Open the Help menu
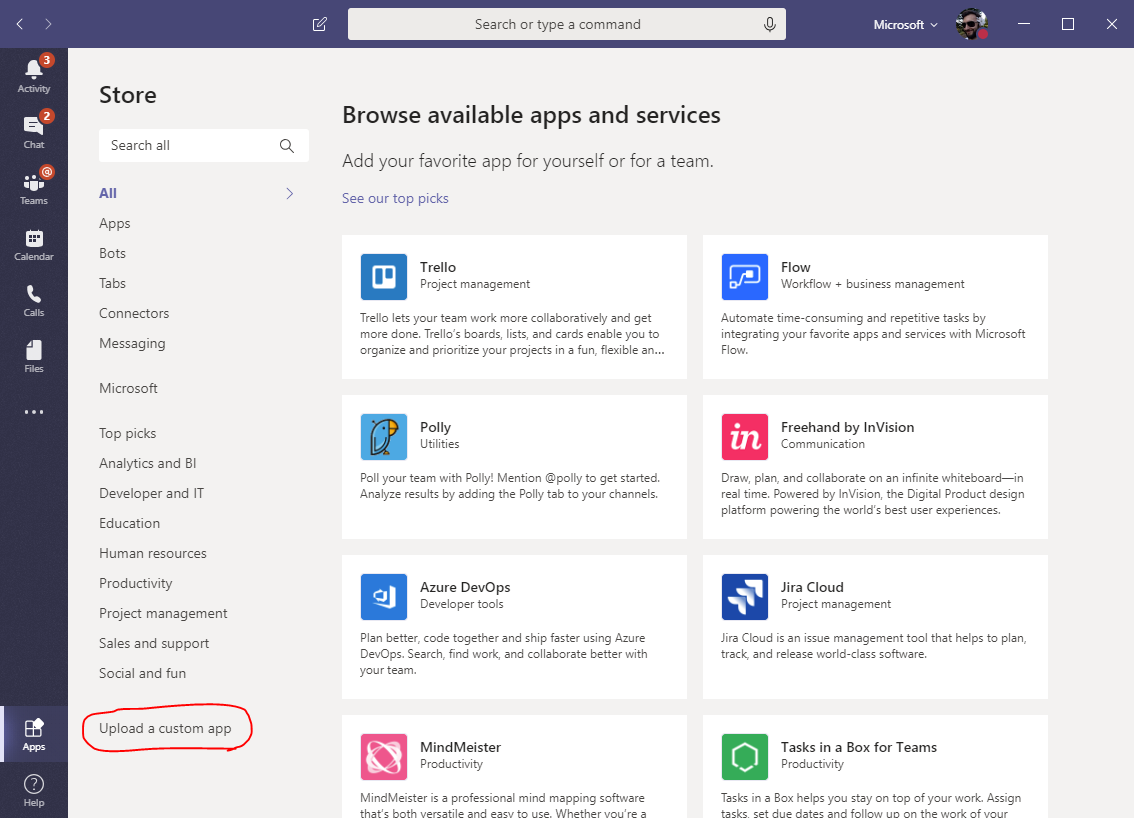The width and height of the screenshot is (1134, 818). point(34,790)
